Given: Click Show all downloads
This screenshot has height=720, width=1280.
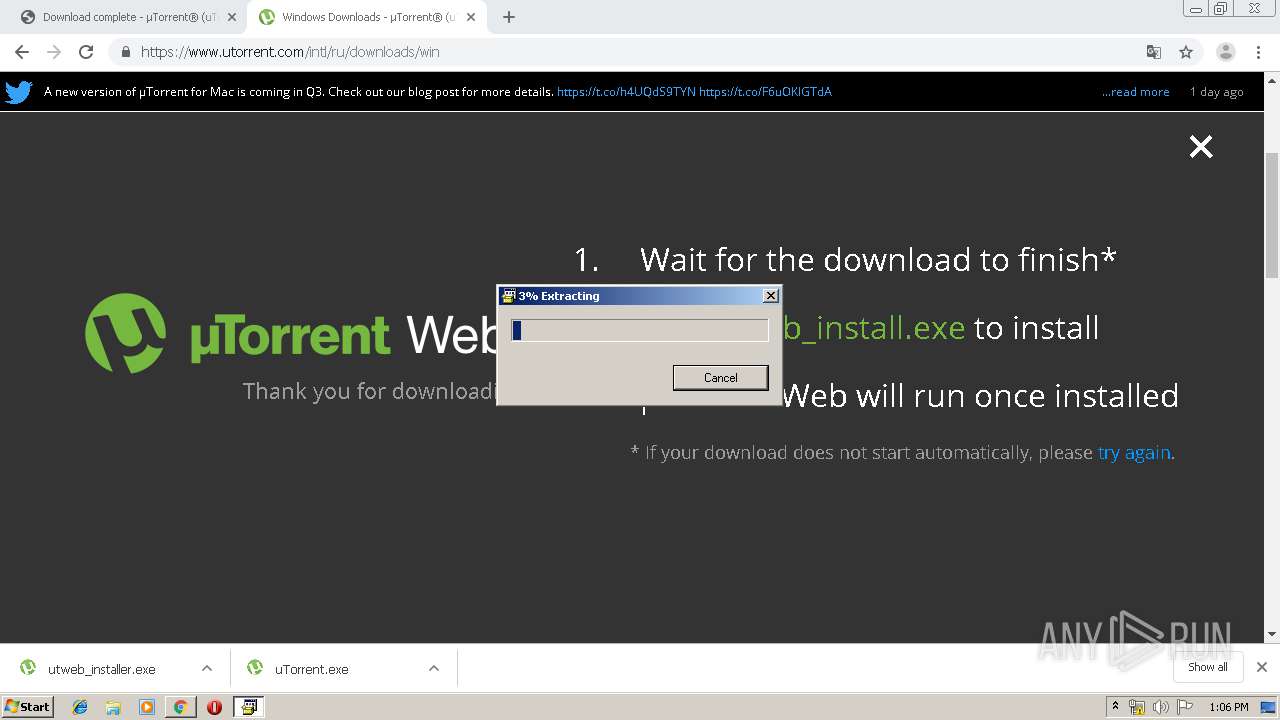Looking at the screenshot, I should point(1207,667).
